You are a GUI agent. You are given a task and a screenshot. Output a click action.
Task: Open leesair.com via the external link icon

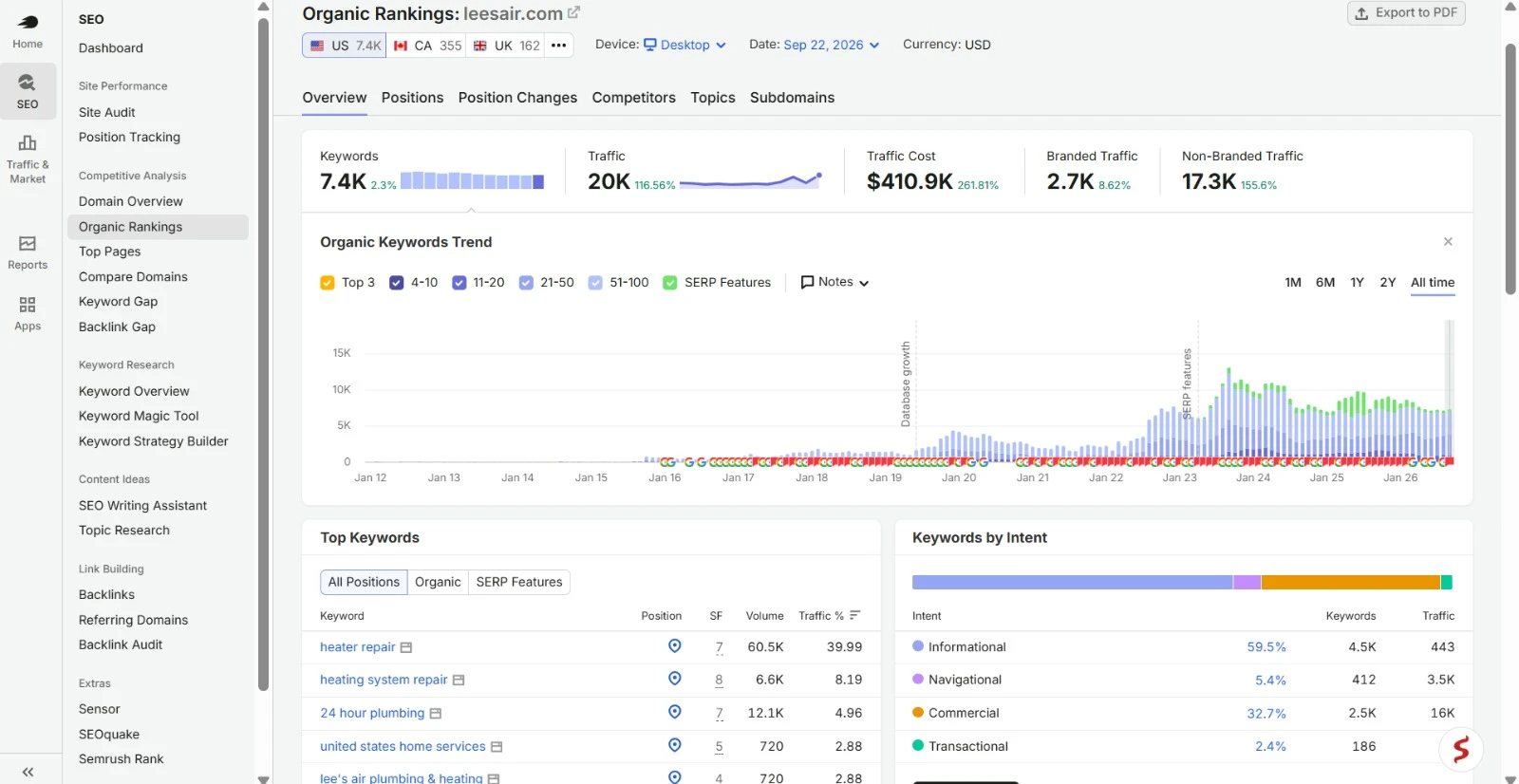point(573,13)
